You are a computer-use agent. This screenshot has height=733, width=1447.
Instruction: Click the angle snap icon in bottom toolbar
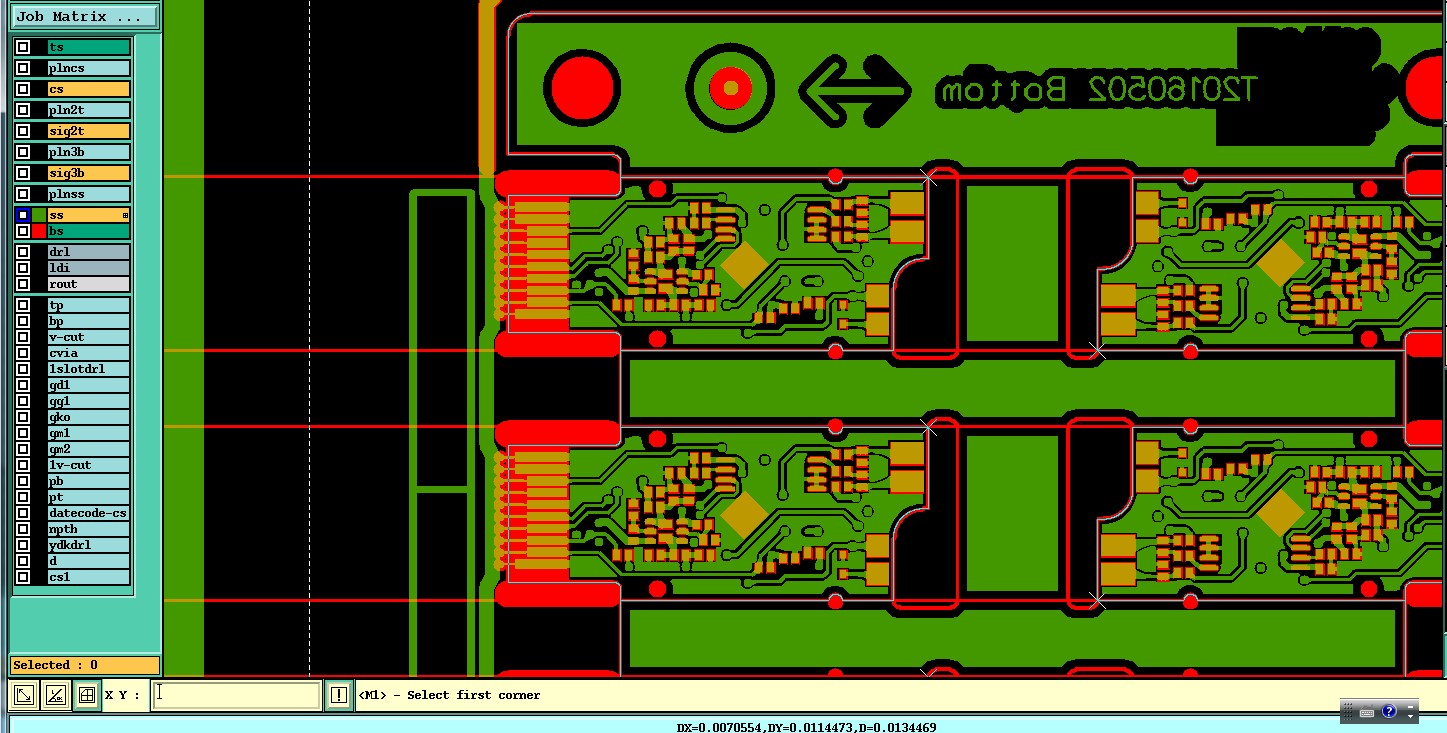pos(56,695)
